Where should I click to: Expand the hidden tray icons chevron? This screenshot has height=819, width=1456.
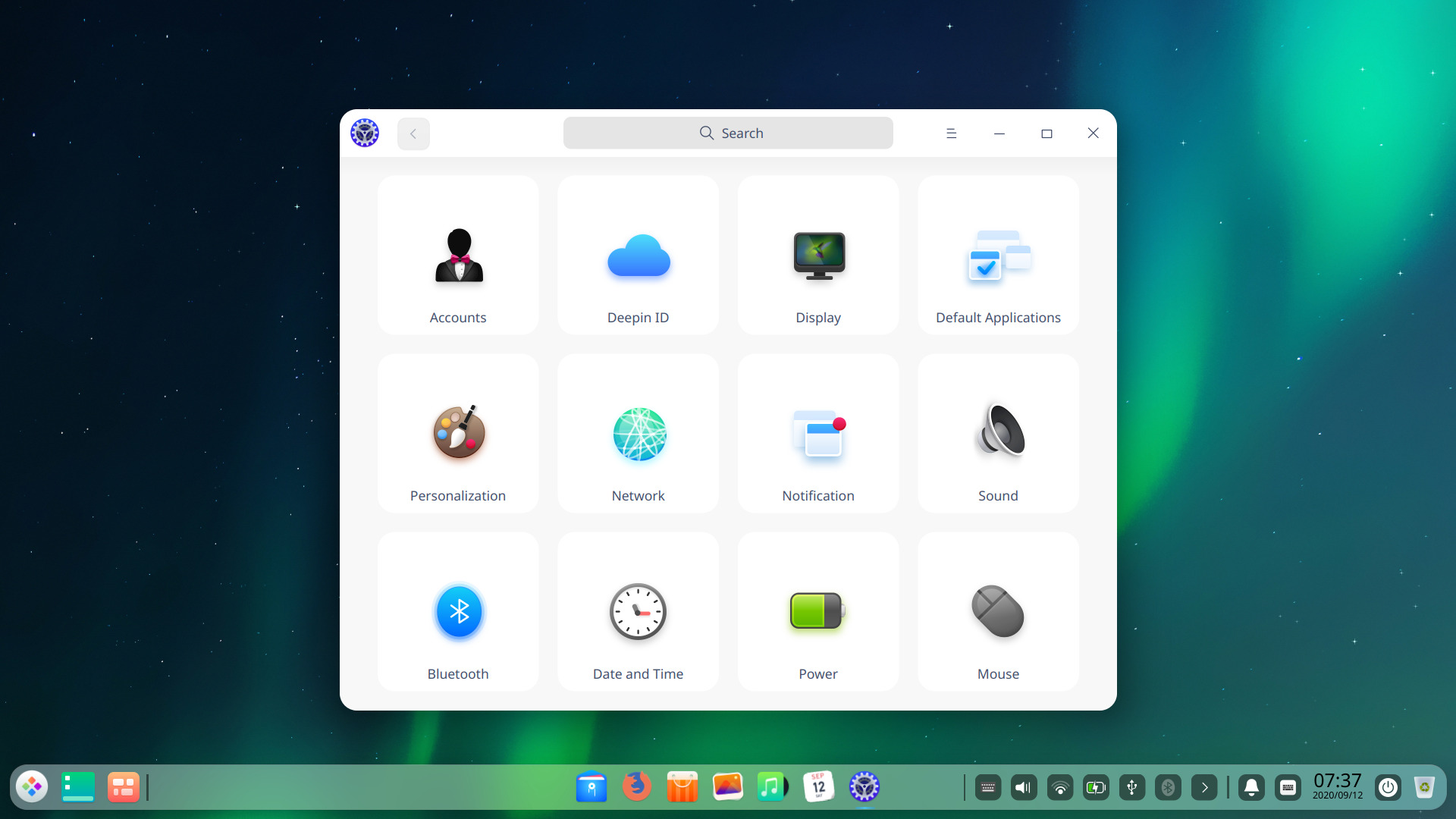(1204, 787)
